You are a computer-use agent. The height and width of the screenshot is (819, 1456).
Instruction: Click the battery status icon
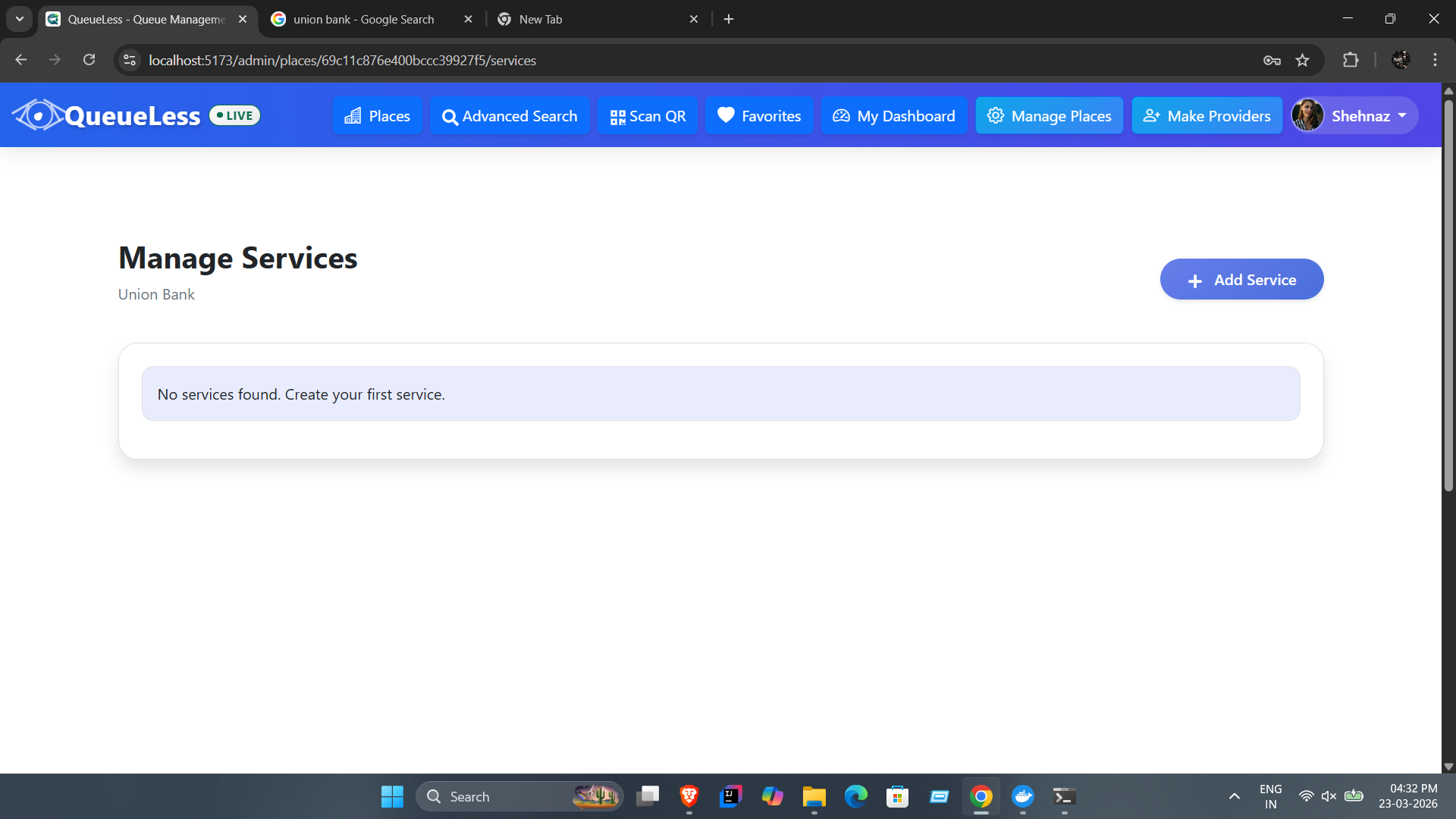[1354, 796]
